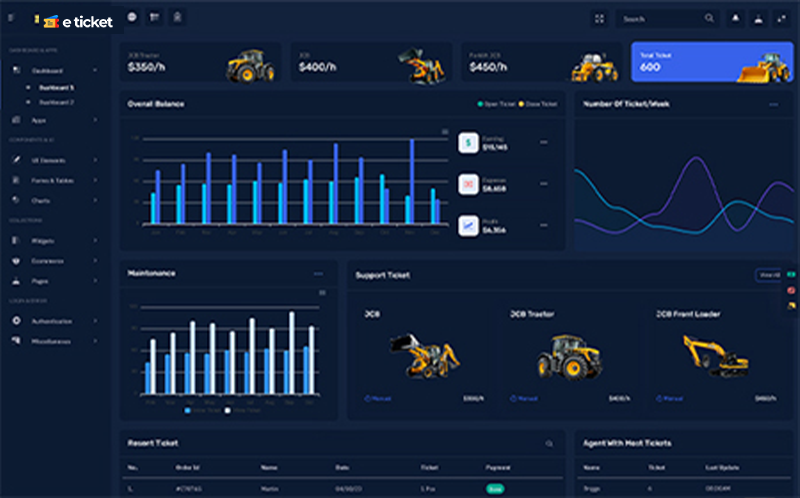Expand the Apps menu chevron
This screenshot has width=800, height=498.
pyautogui.click(x=95, y=120)
